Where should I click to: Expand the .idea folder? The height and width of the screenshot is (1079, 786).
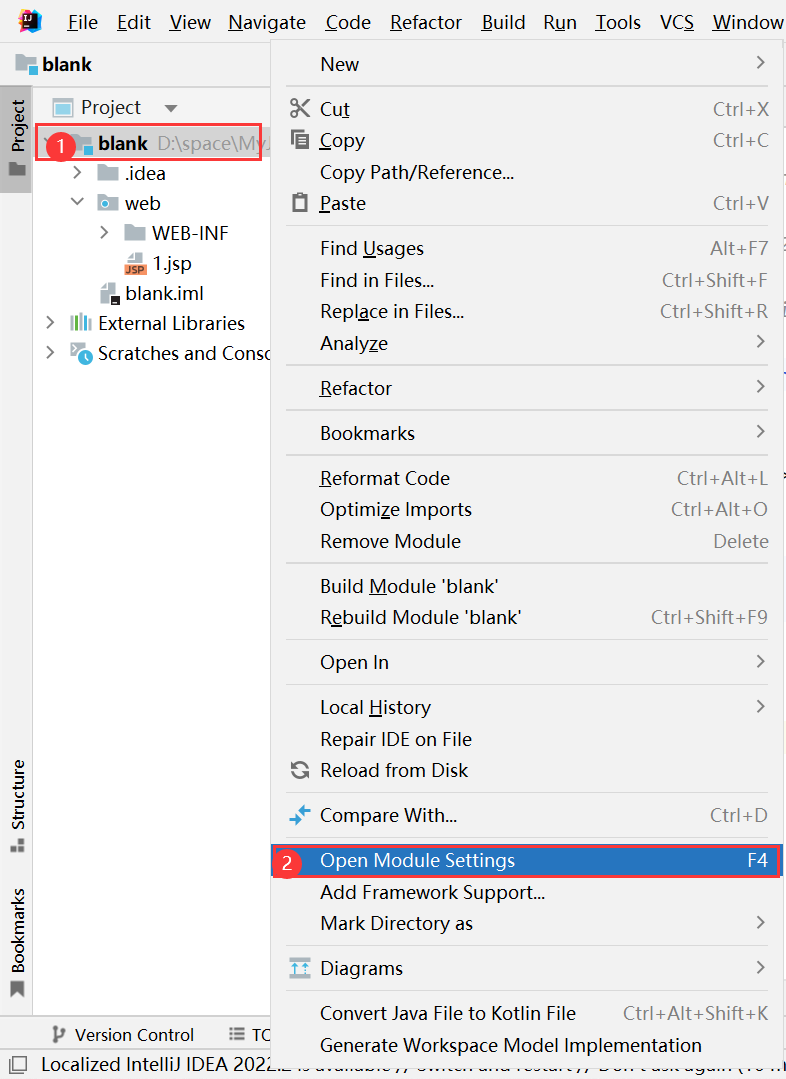[x=77, y=173]
